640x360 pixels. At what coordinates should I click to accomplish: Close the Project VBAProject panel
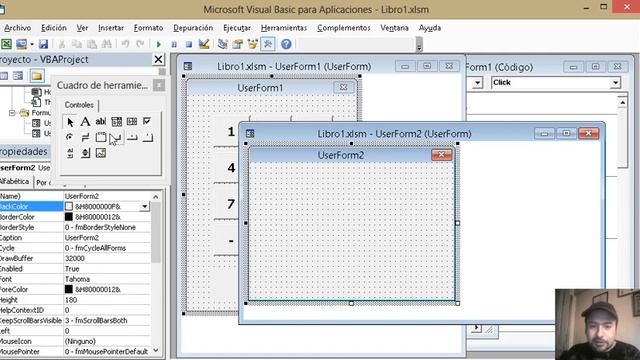click(x=158, y=60)
